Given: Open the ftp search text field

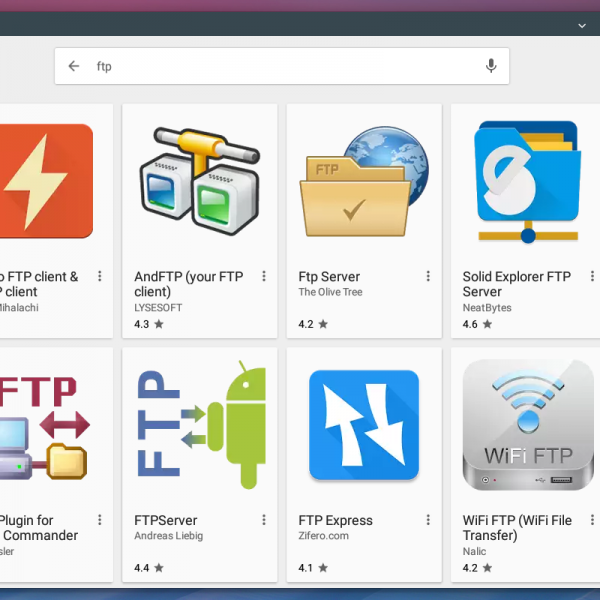Looking at the screenshot, I should (282, 66).
